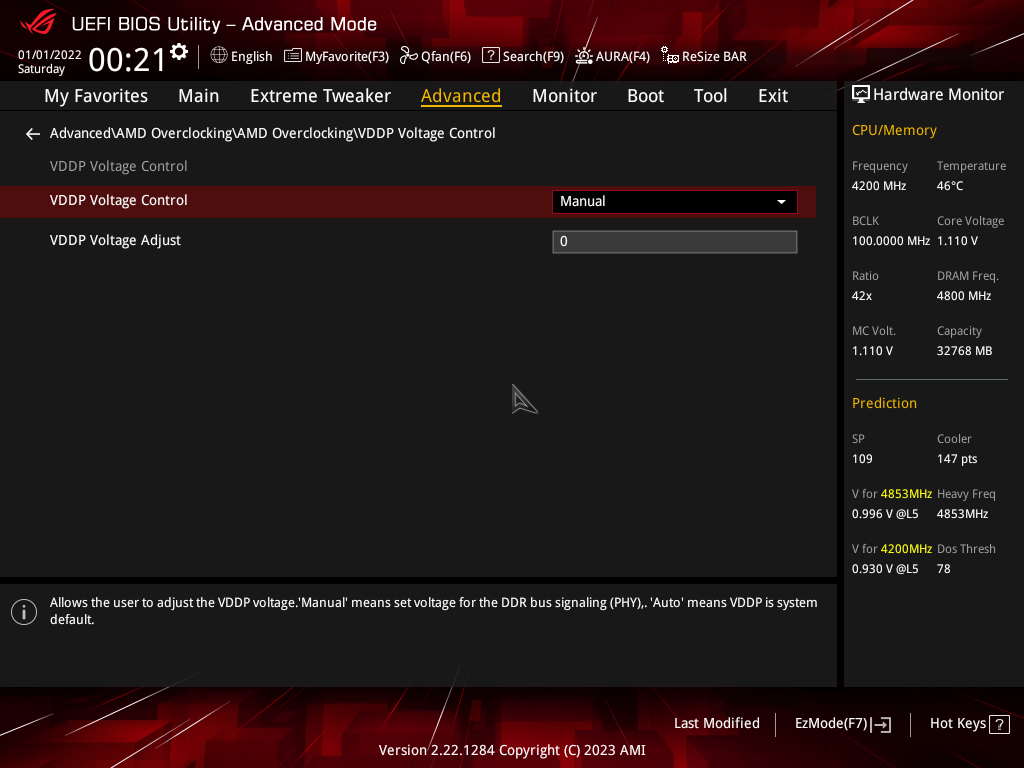Click the Heavy Freq value 4853MHz
This screenshot has width=1024, height=768.
pos(962,514)
